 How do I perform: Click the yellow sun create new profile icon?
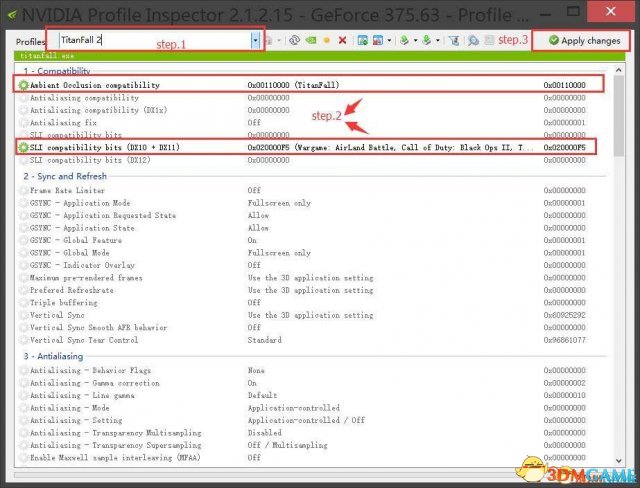click(x=327, y=40)
